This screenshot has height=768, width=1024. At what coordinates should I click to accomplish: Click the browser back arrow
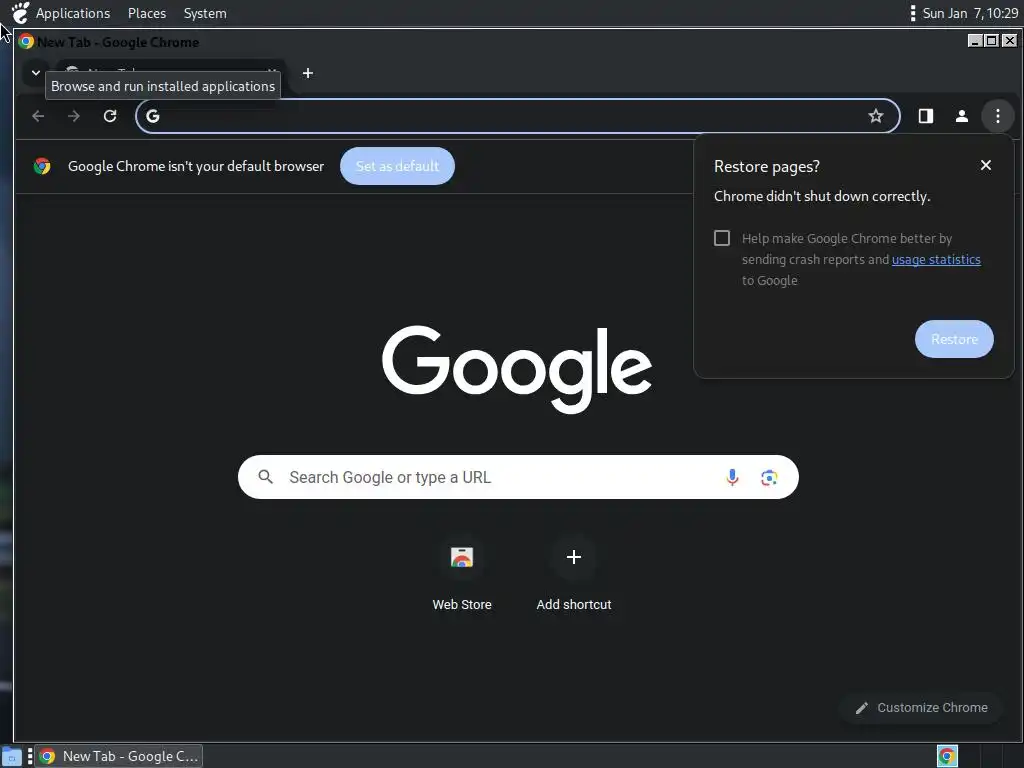pyautogui.click(x=38, y=116)
